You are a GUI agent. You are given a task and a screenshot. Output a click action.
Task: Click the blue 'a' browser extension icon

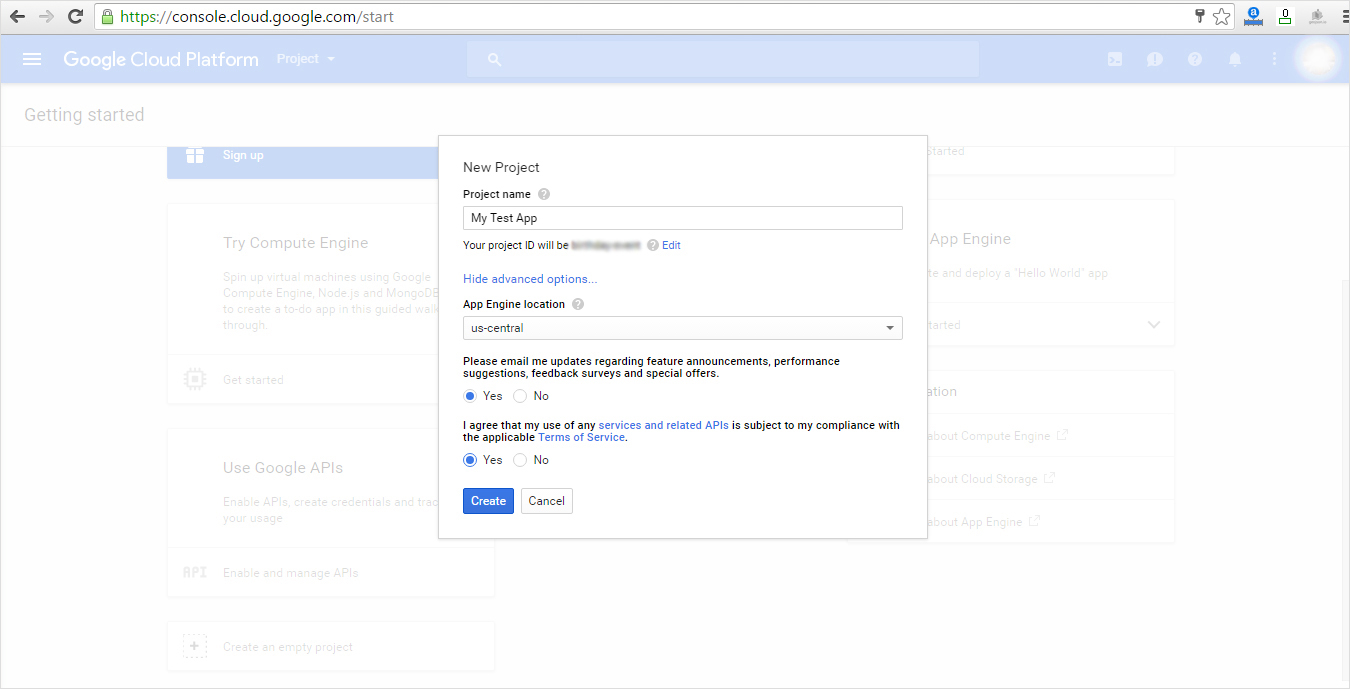[x=1253, y=16]
